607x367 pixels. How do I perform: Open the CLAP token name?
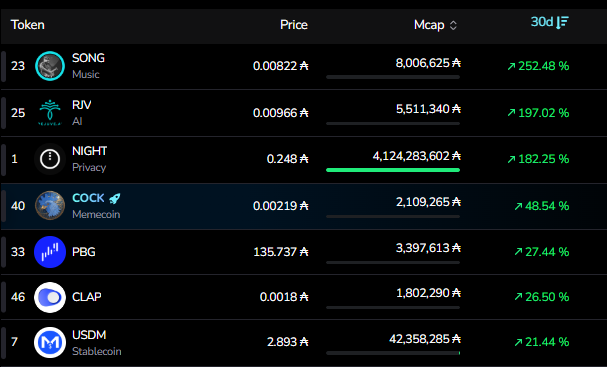click(x=87, y=297)
